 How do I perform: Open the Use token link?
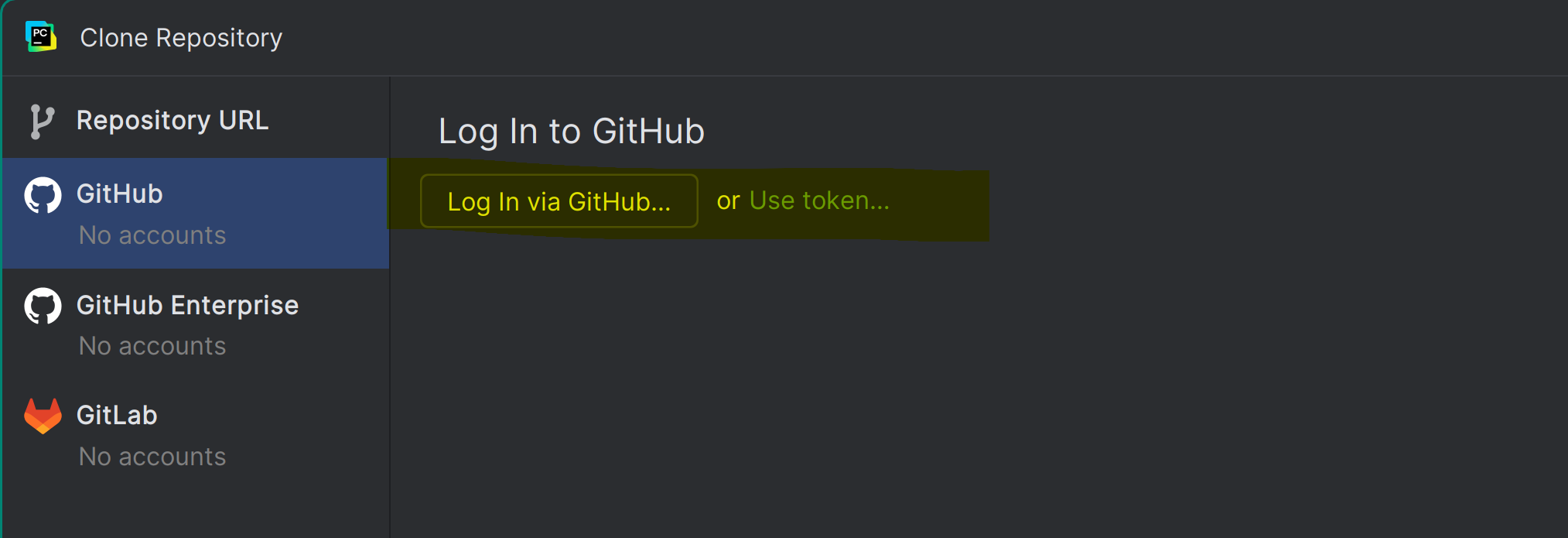(819, 200)
